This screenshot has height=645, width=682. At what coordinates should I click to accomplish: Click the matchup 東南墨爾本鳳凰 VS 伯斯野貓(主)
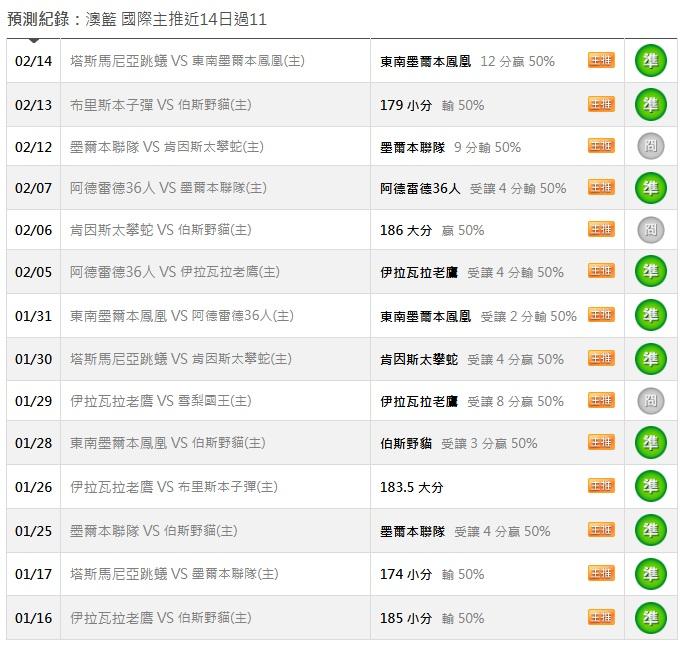168,443
